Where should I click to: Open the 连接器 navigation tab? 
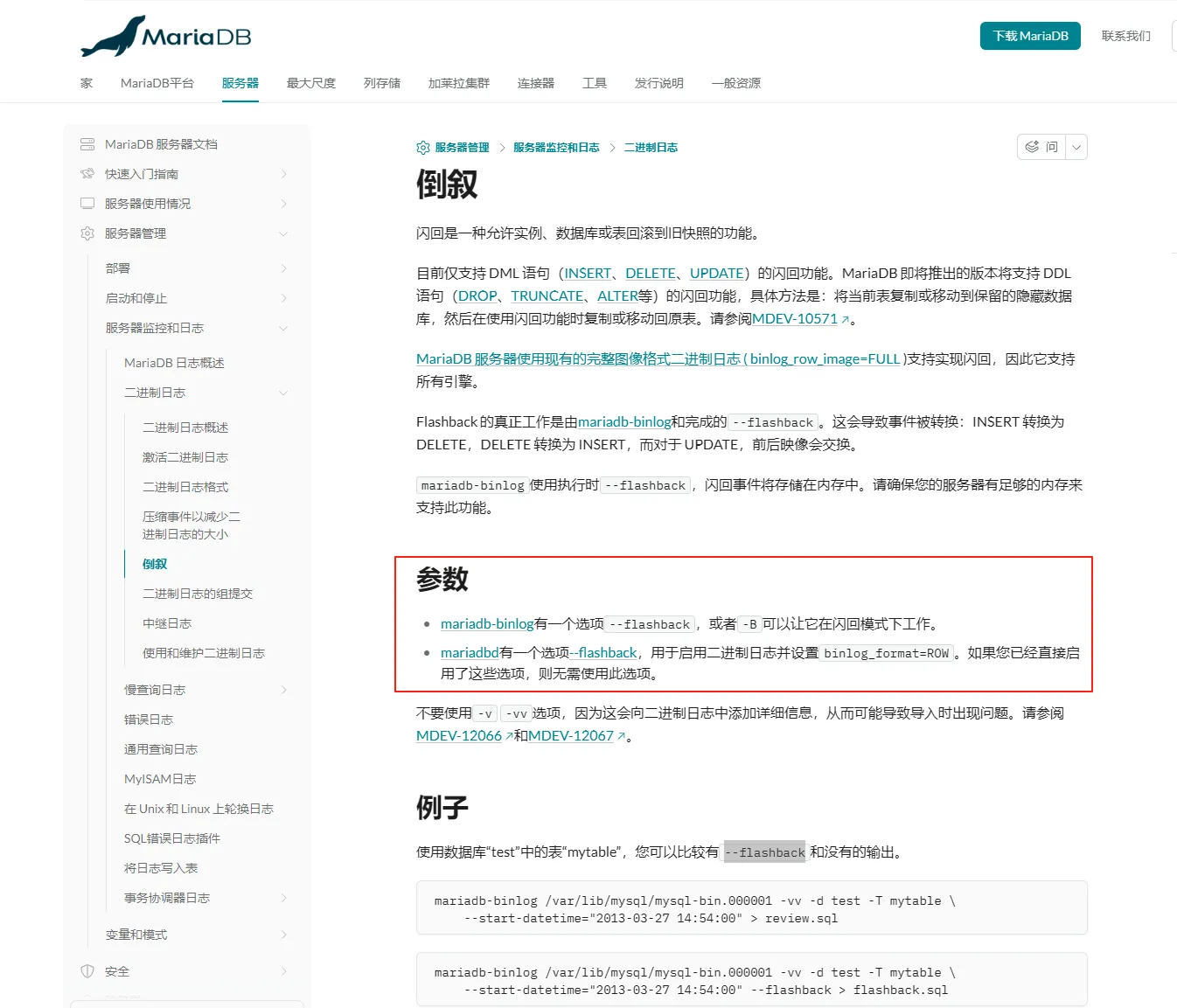pyautogui.click(x=536, y=83)
